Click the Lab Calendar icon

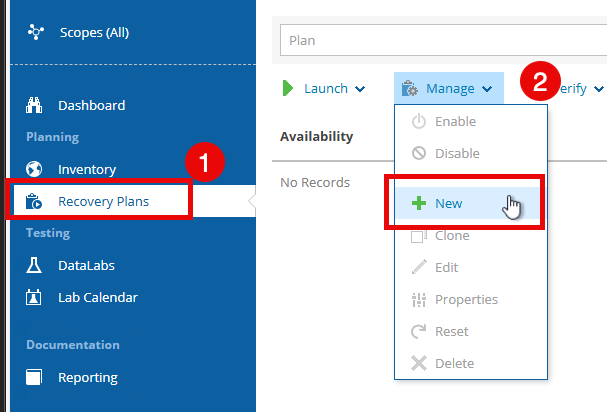pos(34,297)
